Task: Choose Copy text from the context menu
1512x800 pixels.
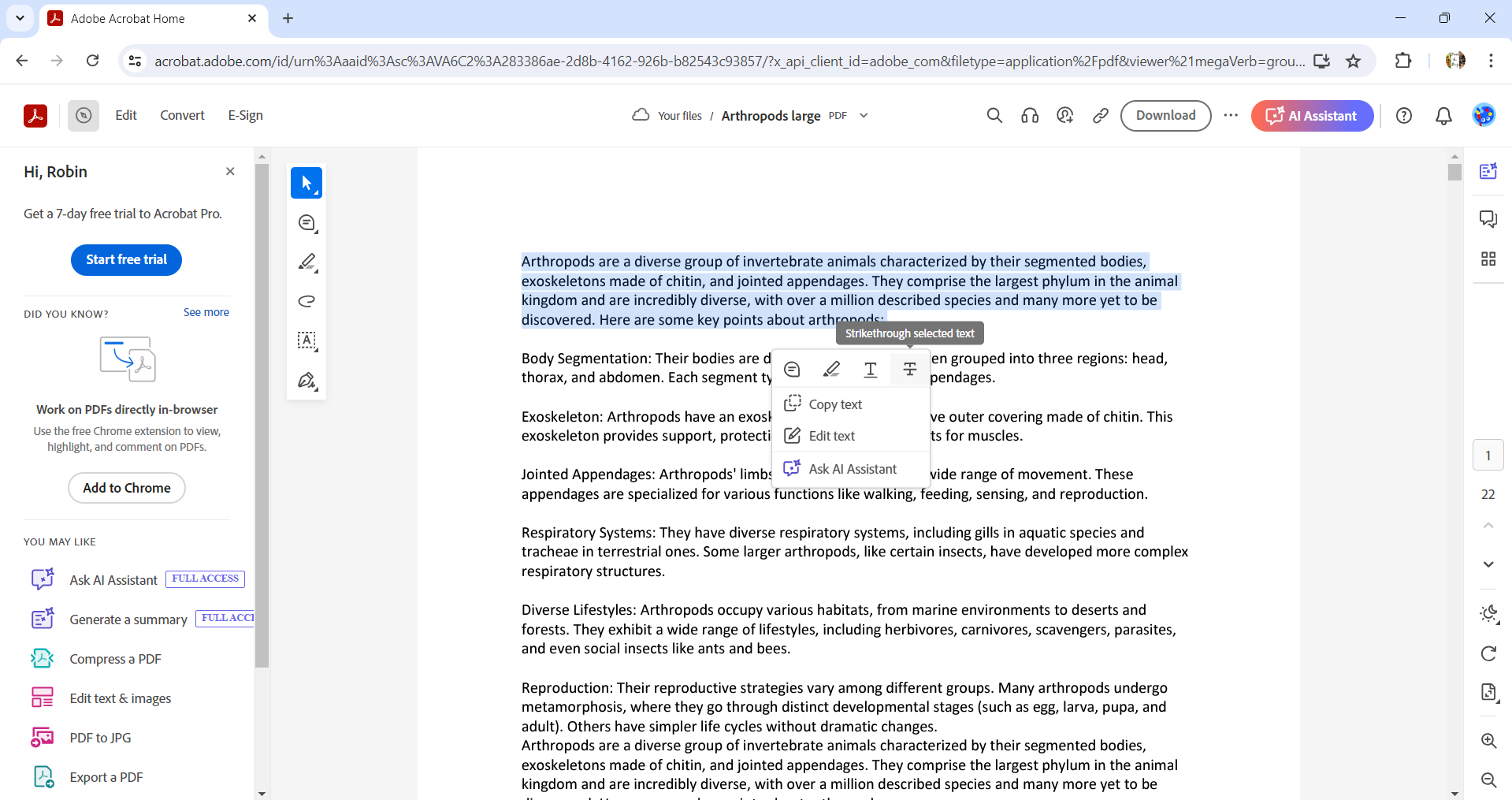Action: coord(834,404)
